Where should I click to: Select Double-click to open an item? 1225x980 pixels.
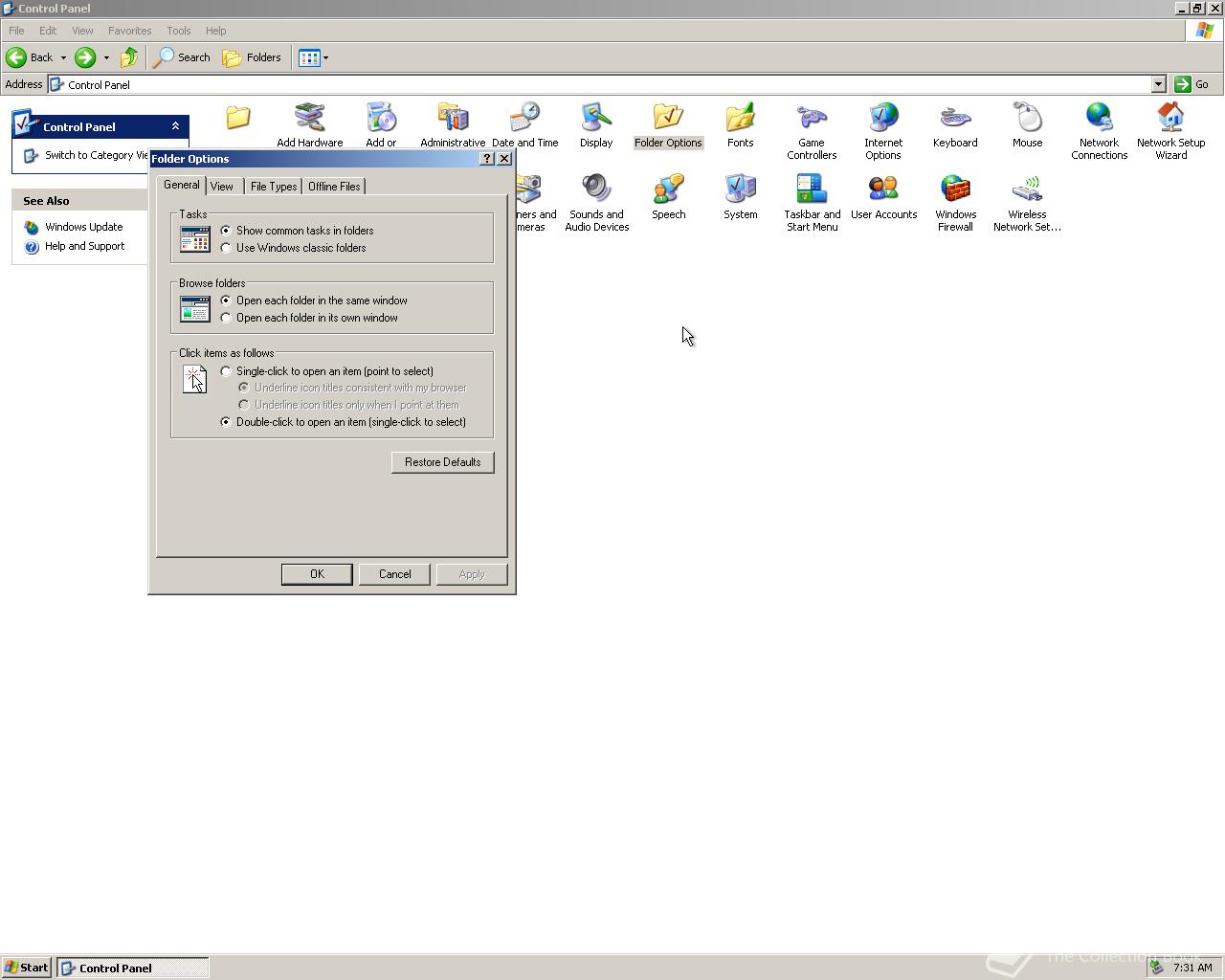(343, 422)
